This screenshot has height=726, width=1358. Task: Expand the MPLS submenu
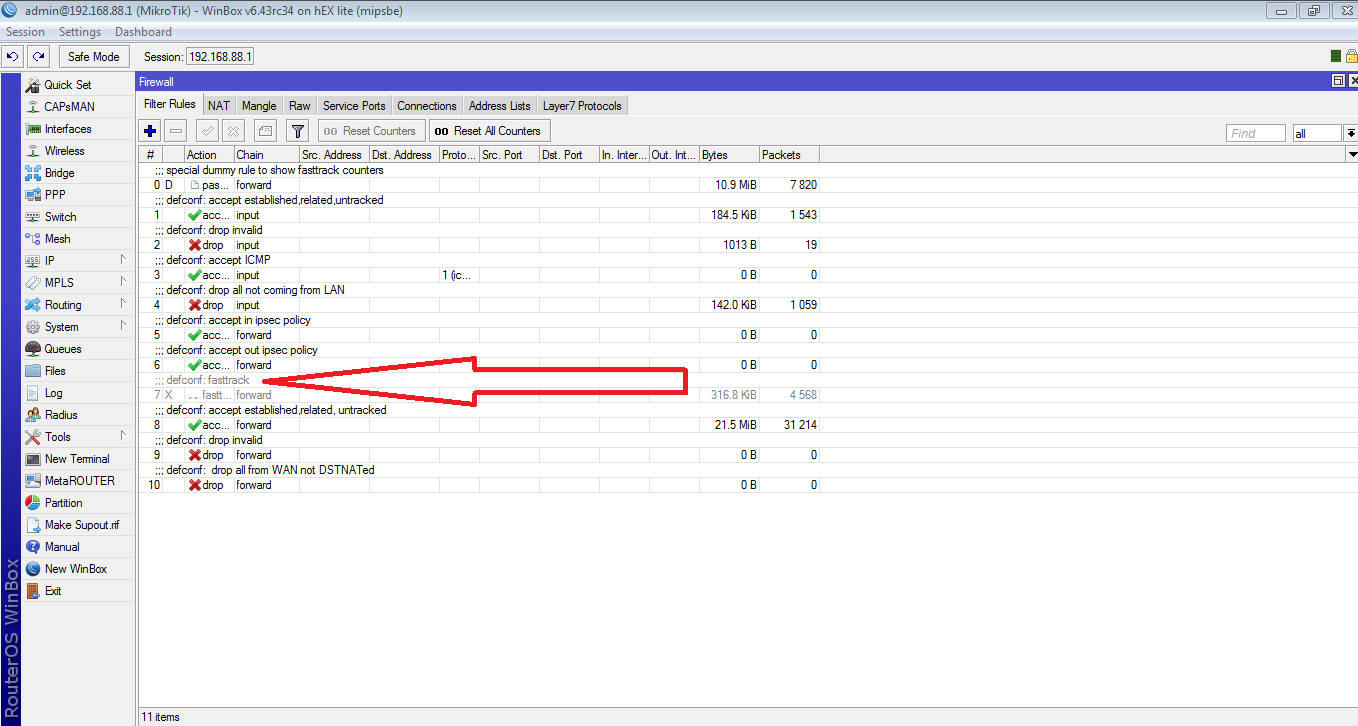pyautogui.click(x=124, y=282)
